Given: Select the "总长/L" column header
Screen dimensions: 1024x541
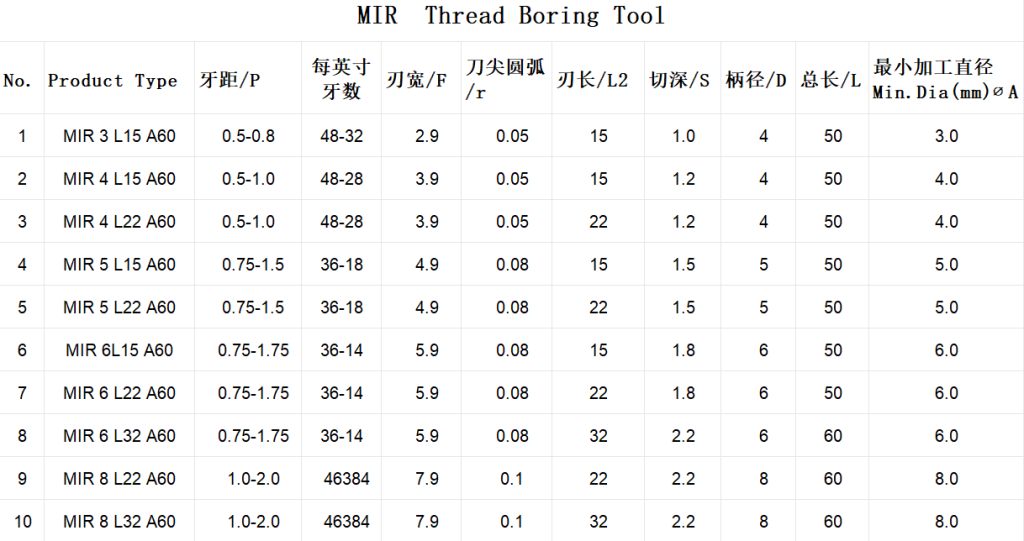Looking at the screenshot, I should pos(831,81).
